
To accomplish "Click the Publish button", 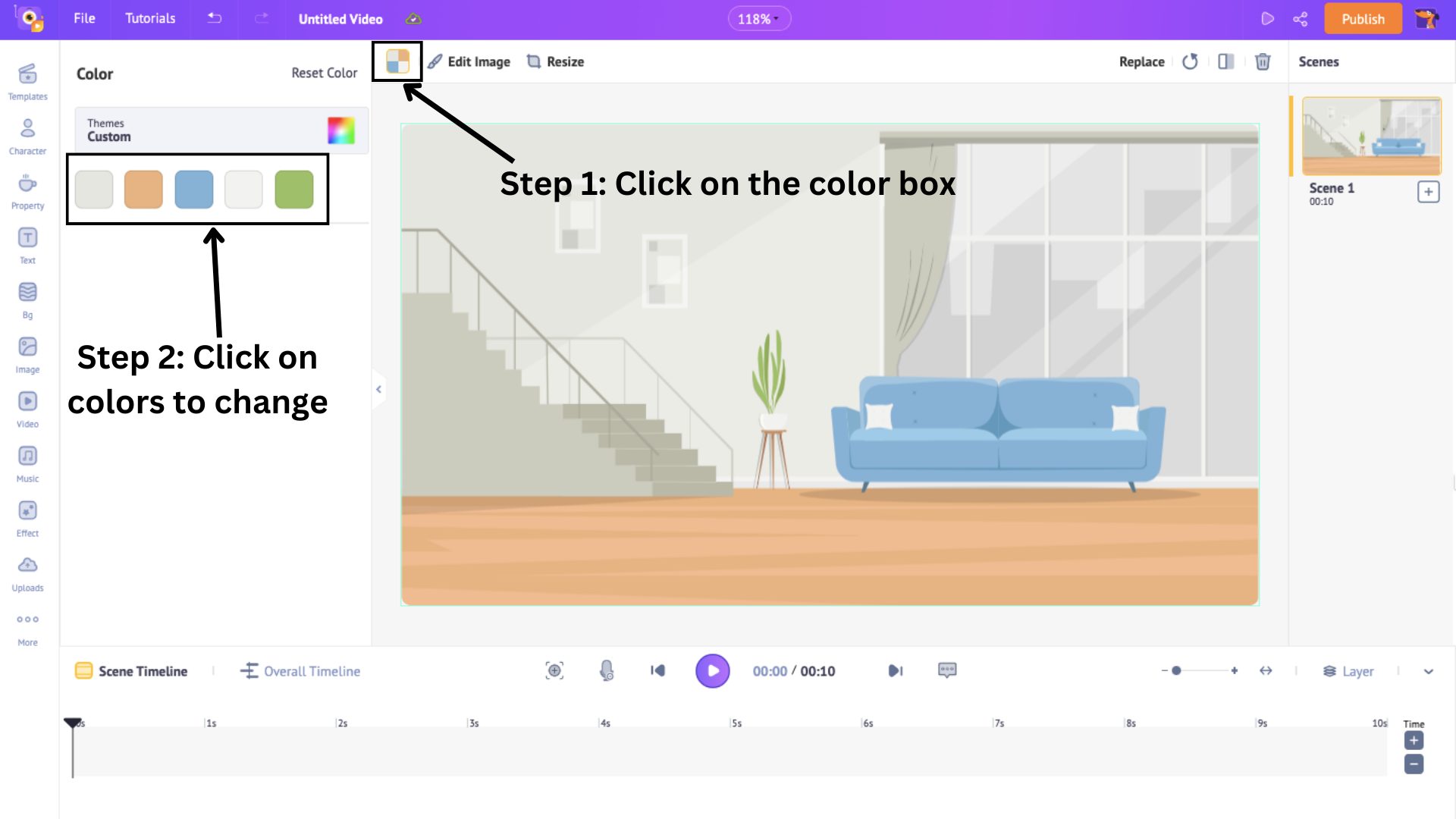I will (x=1363, y=19).
